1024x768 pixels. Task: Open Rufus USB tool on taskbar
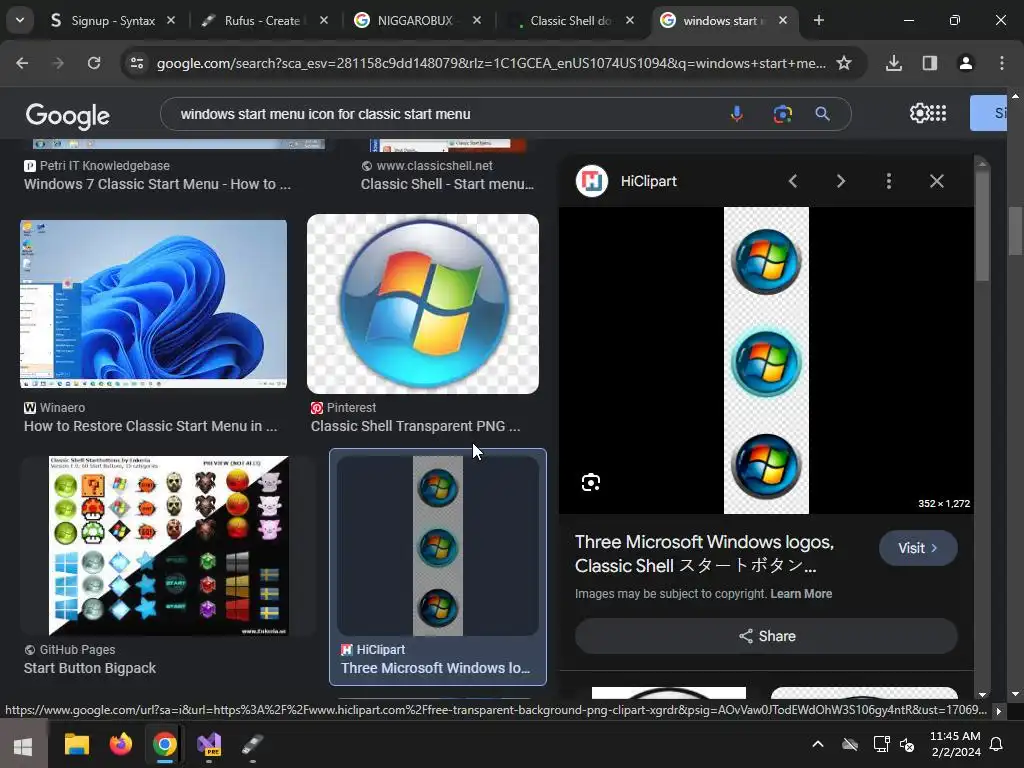coord(253,744)
